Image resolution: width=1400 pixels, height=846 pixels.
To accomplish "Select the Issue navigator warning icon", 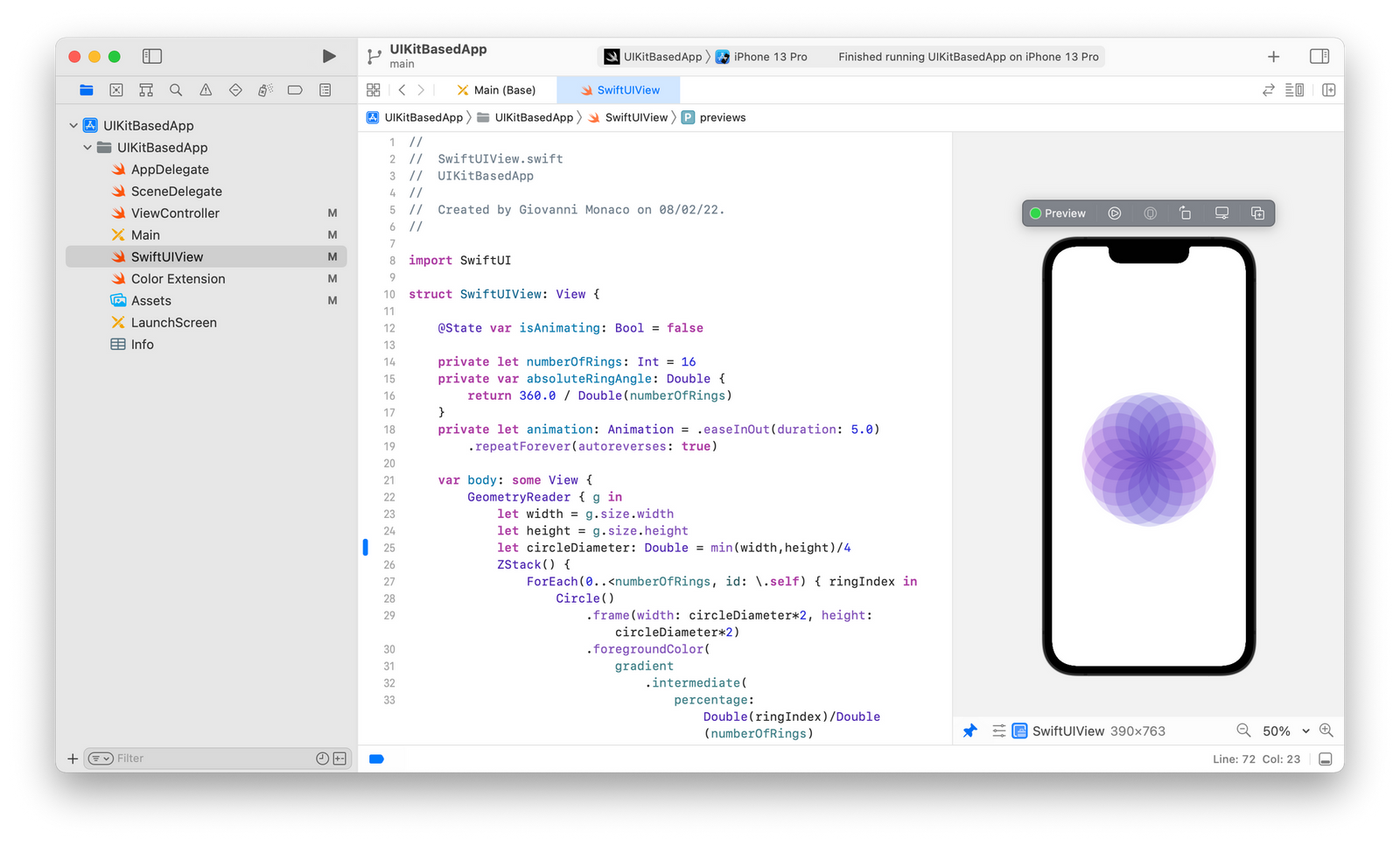I will coord(205,89).
